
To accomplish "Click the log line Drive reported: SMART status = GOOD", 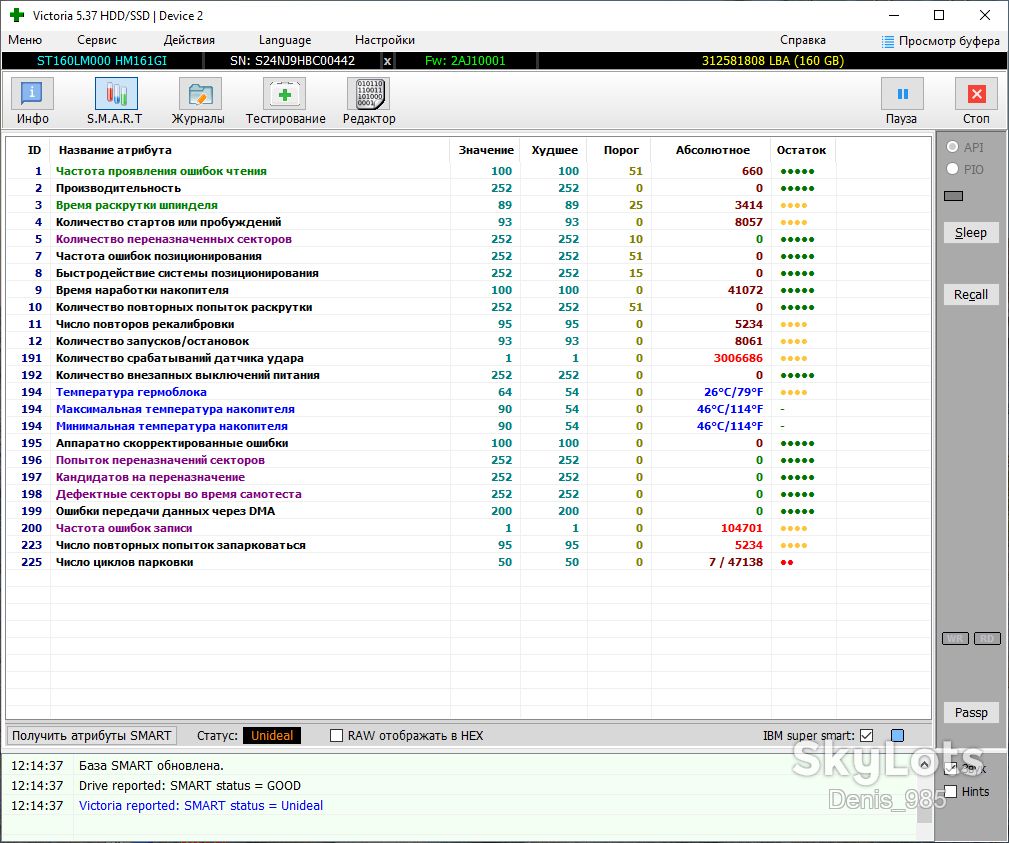I will pos(190,786).
